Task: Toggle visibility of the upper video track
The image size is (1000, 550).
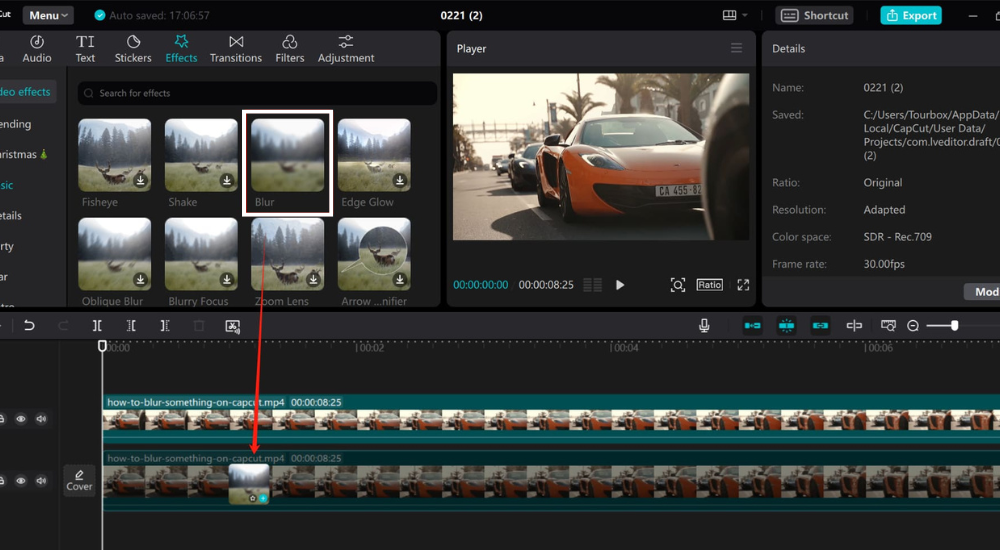Action: click(21, 419)
